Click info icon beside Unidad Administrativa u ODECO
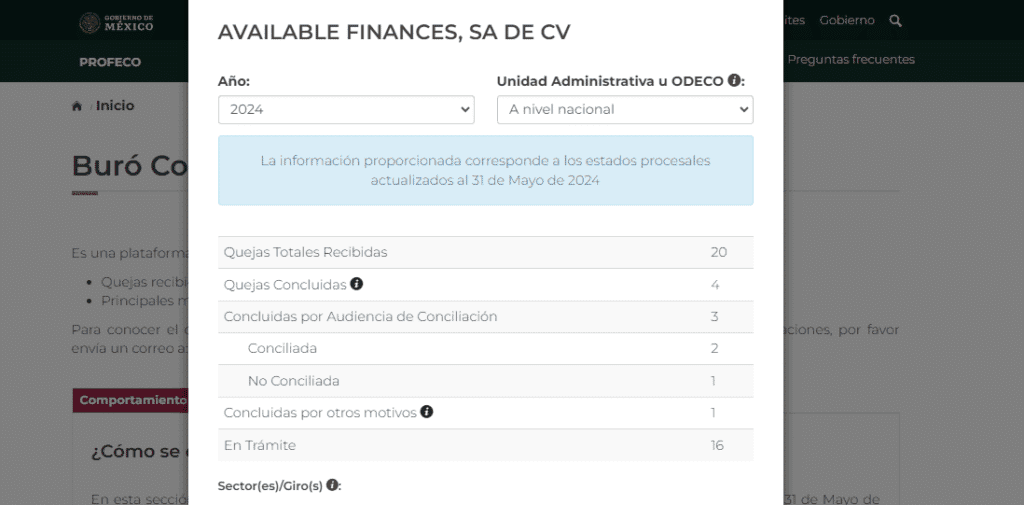This screenshot has width=1024, height=505. coord(734,80)
